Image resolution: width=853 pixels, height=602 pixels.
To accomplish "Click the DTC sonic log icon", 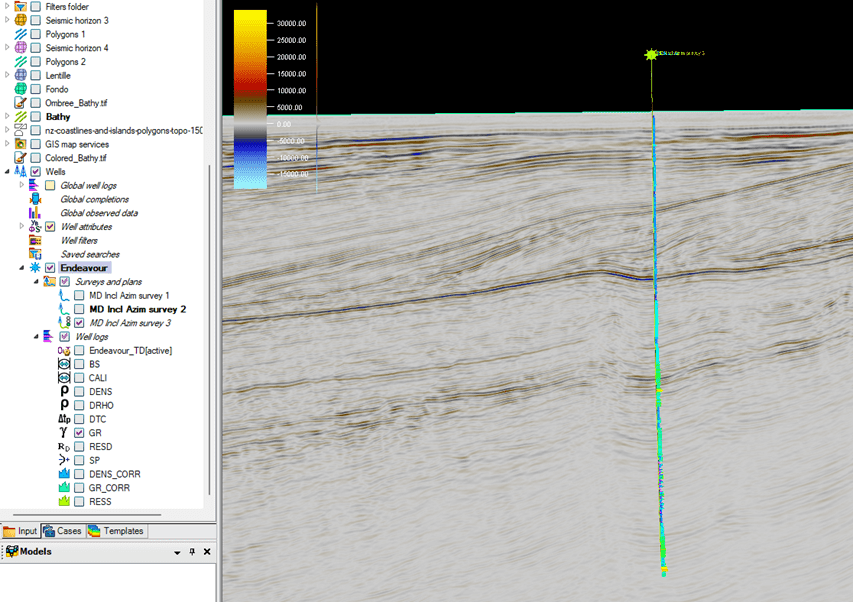I will 64,419.
